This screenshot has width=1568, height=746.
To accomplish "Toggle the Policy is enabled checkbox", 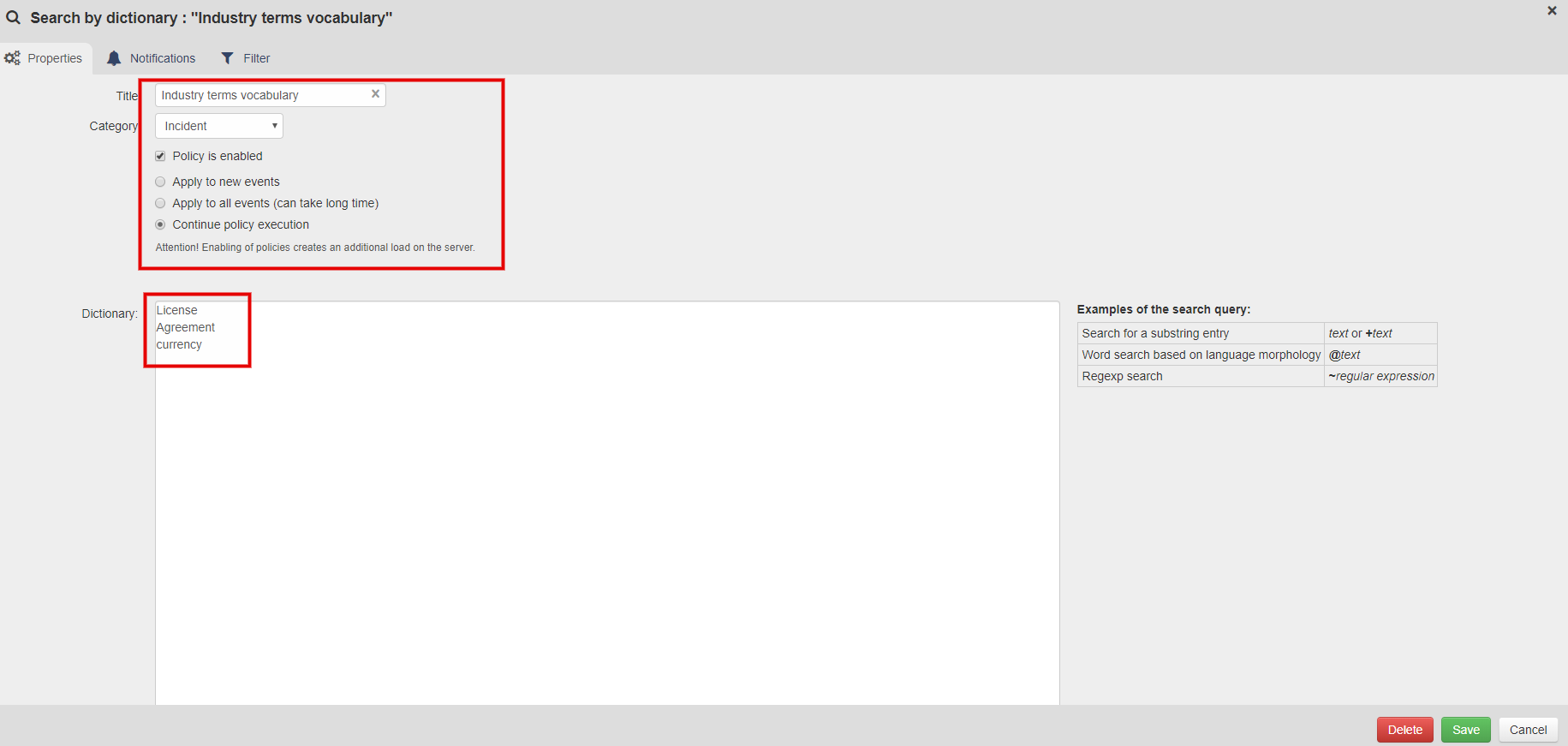I will [160, 156].
